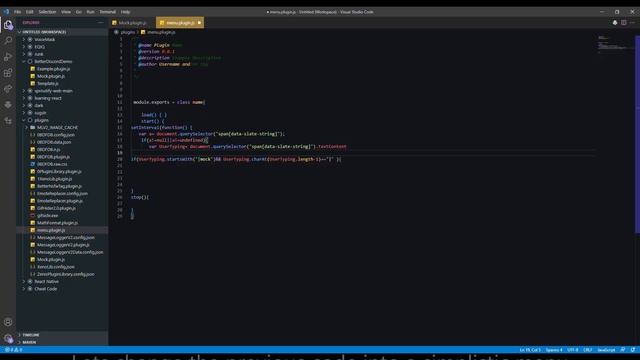Click the code minimap
The width and height of the screenshot is (640, 360).
616,44
